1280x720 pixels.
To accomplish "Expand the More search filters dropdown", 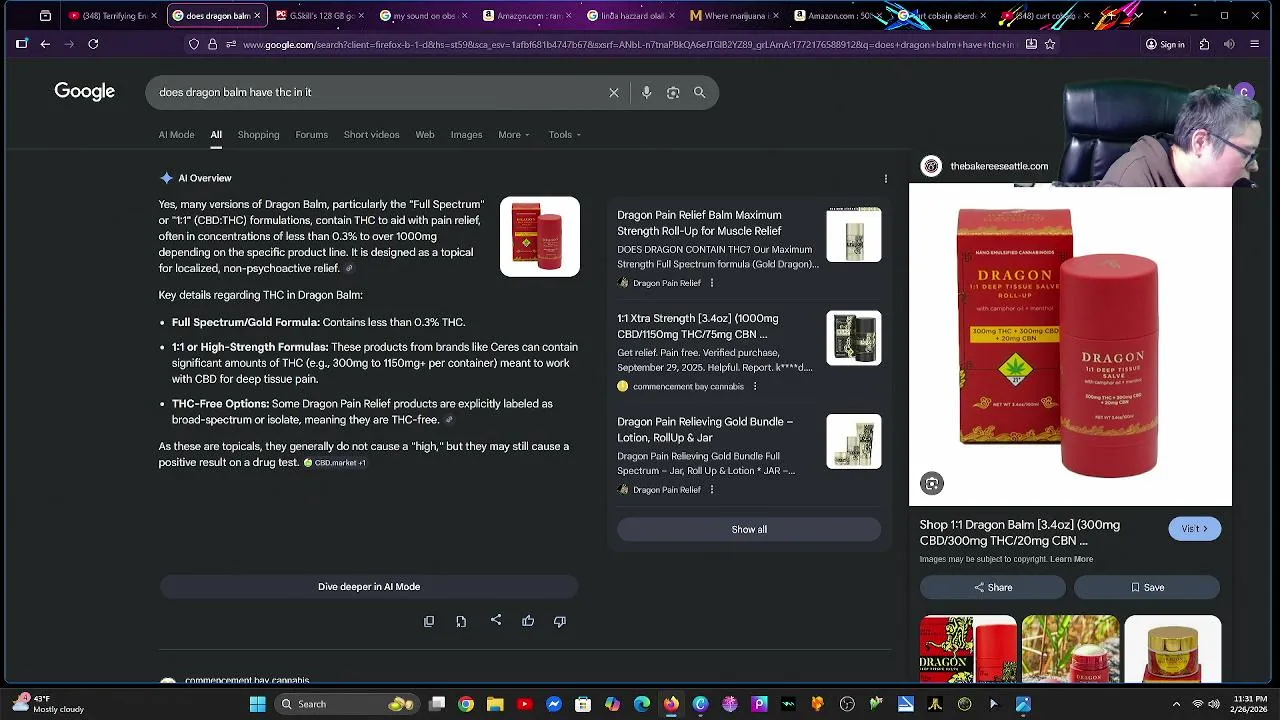I will tap(514, 135).
